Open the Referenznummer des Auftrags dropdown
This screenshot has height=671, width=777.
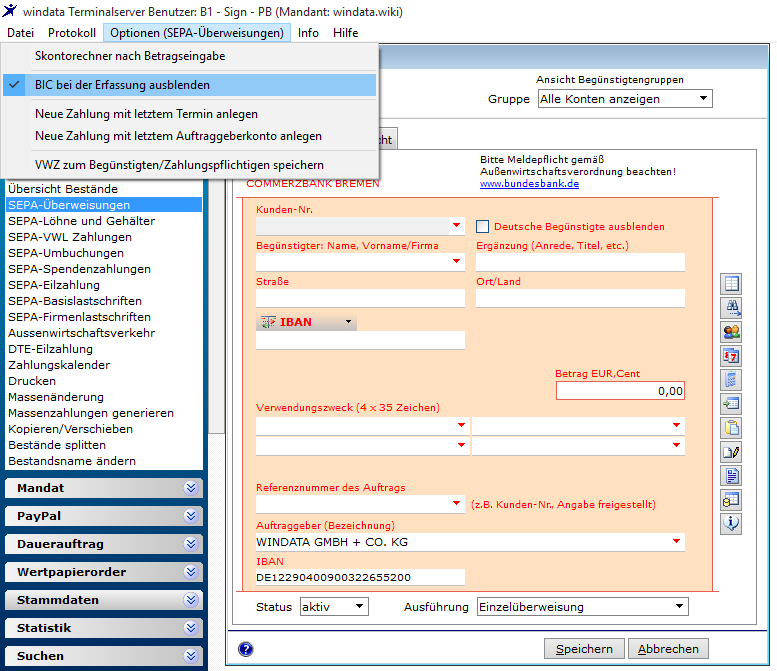click(x=456, y=503)
